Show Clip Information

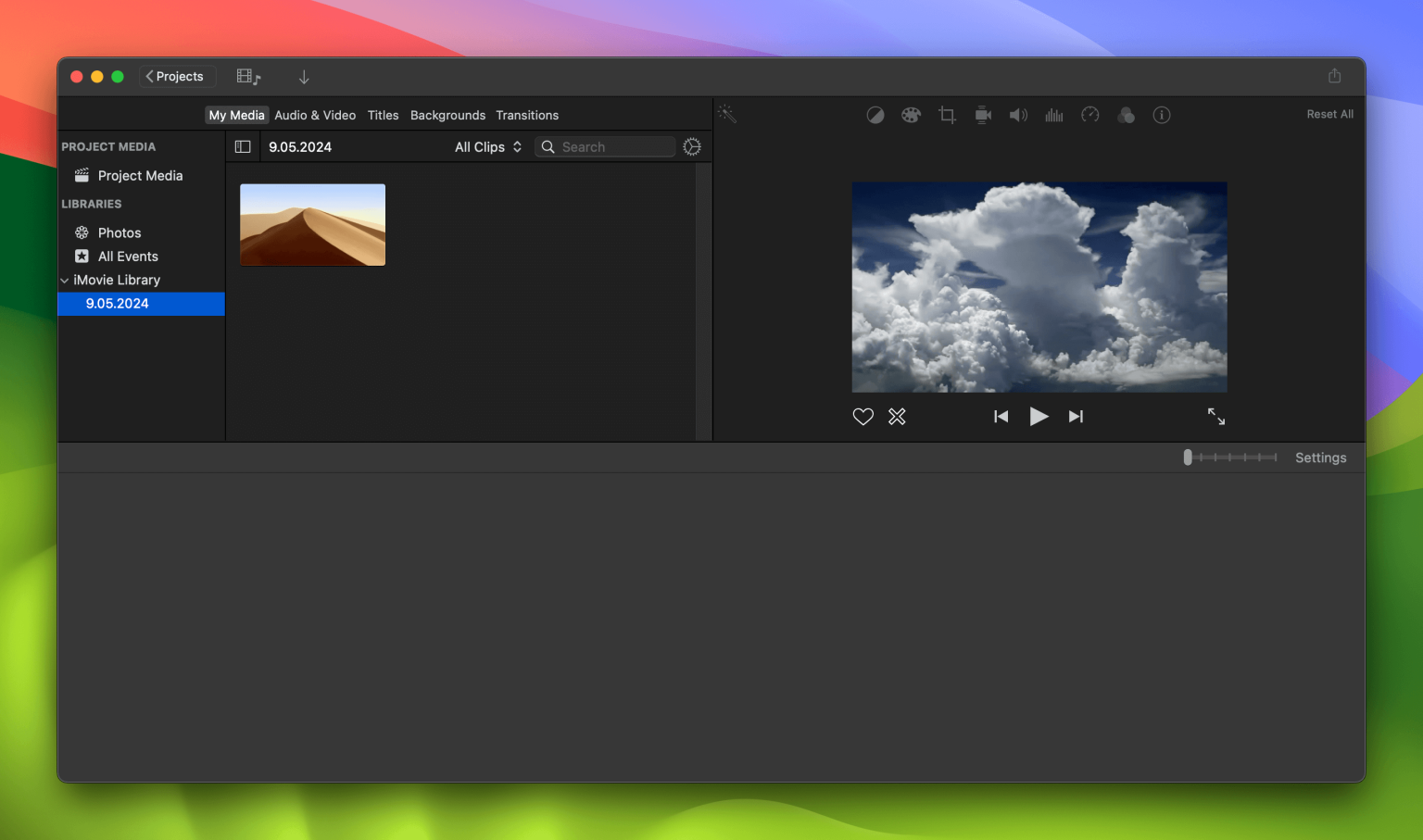pos(1162,114)
